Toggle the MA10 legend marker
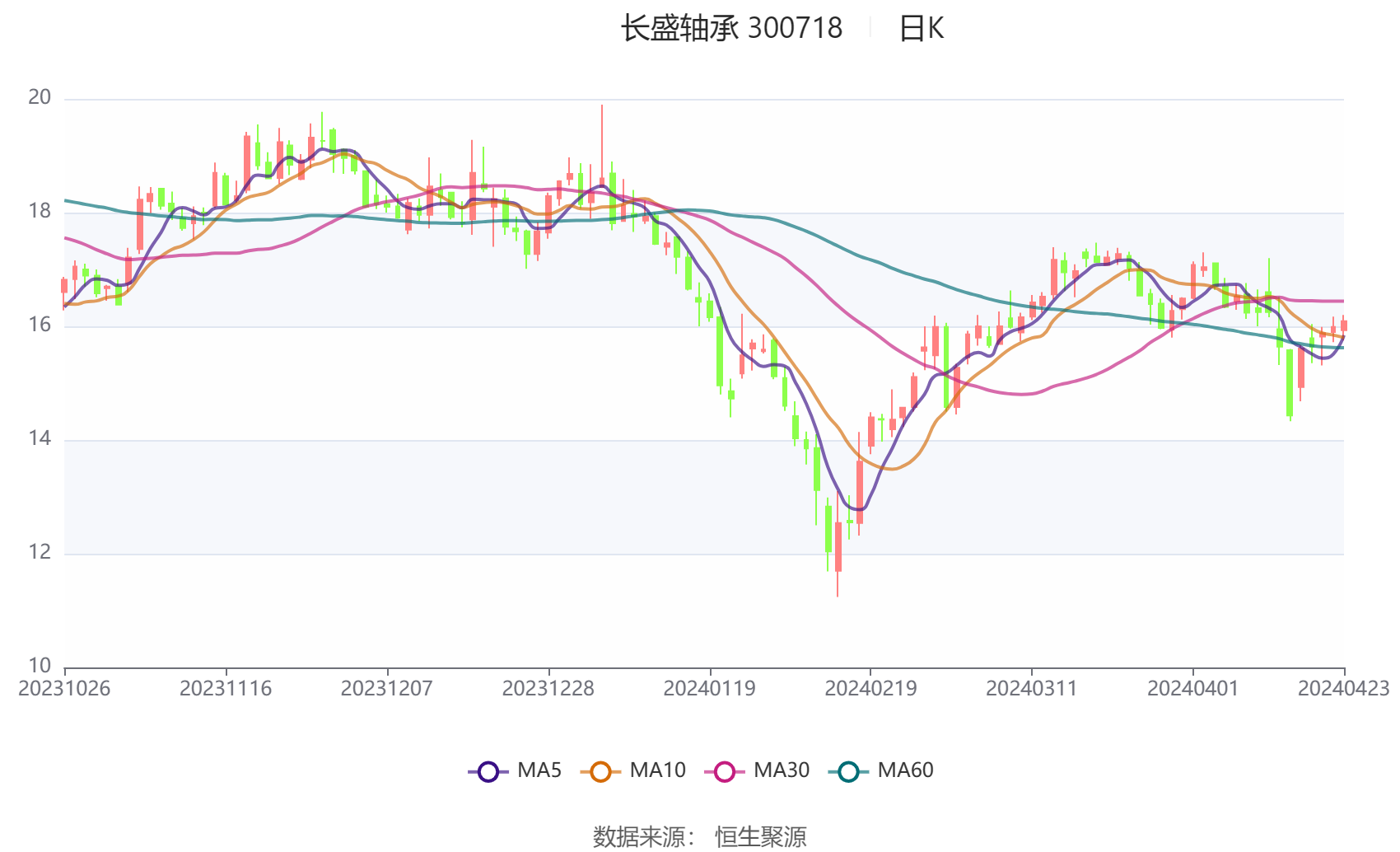1400x852 pixels. (600, 771)
